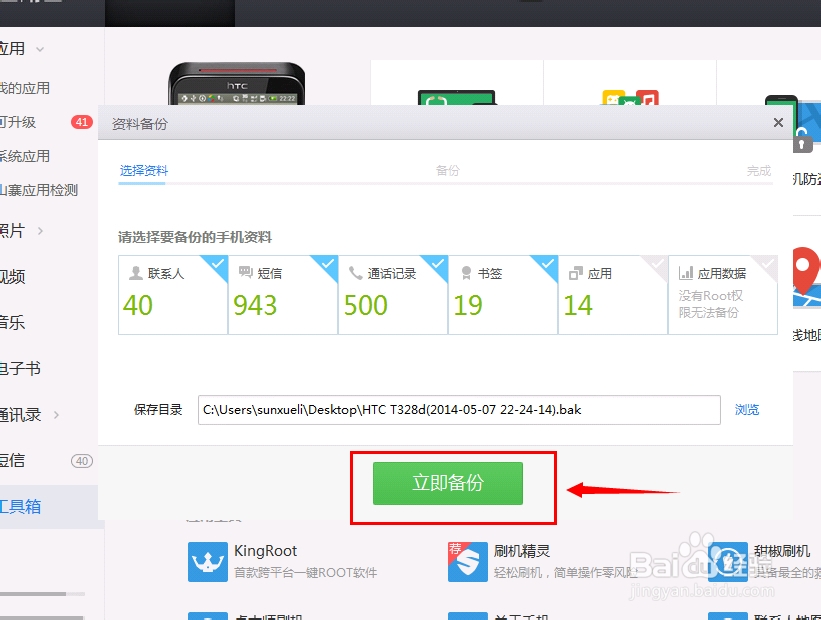Expand the 通讯录 sidebar arrow
The image size is (821, 620).
coord(56,415)
